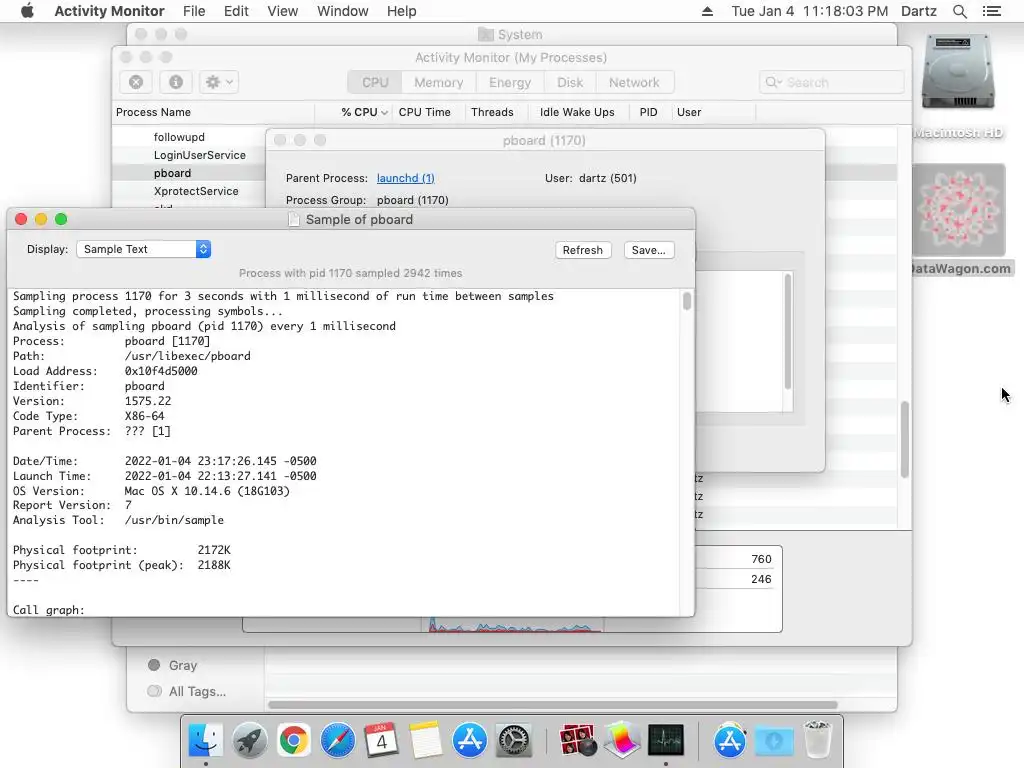Open Grapher from the Dock

622,741
